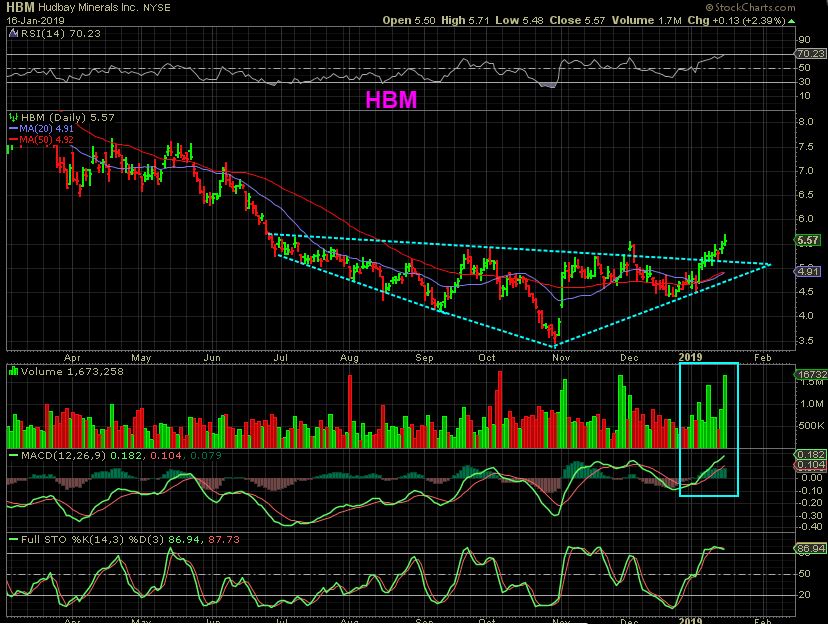828x624 pixels.
Task: Click the 90 level on the RSI axis
Action: point(804,40)
